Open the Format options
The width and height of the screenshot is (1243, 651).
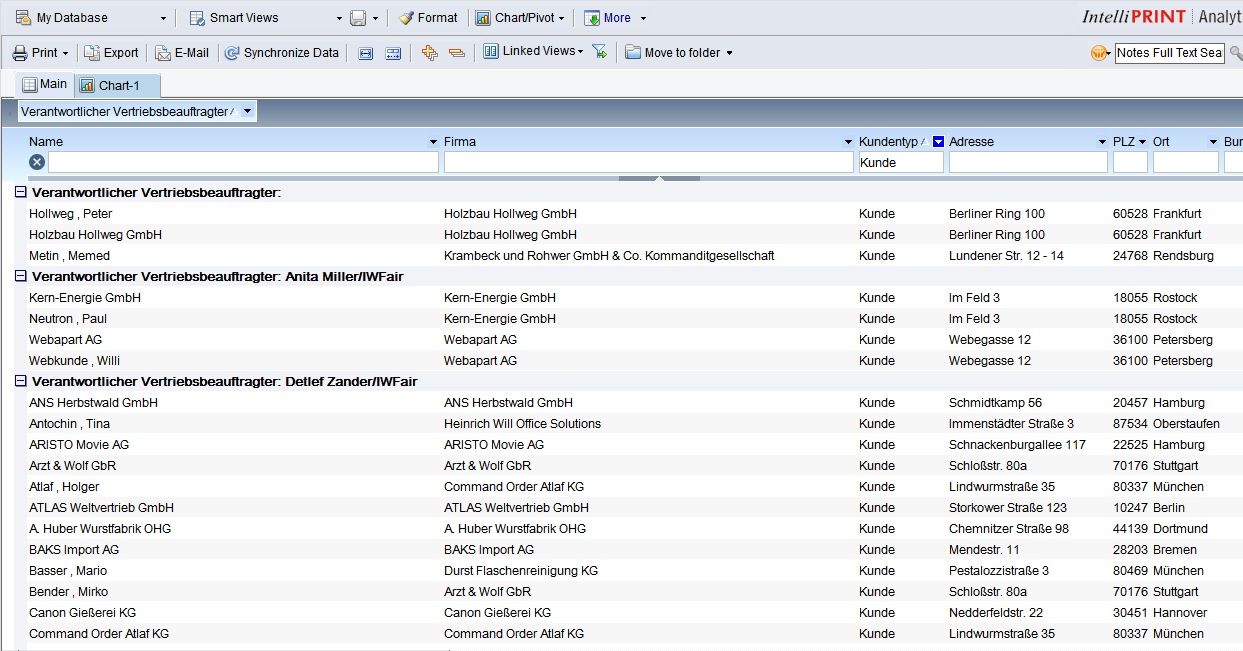[x=428, y=18]
